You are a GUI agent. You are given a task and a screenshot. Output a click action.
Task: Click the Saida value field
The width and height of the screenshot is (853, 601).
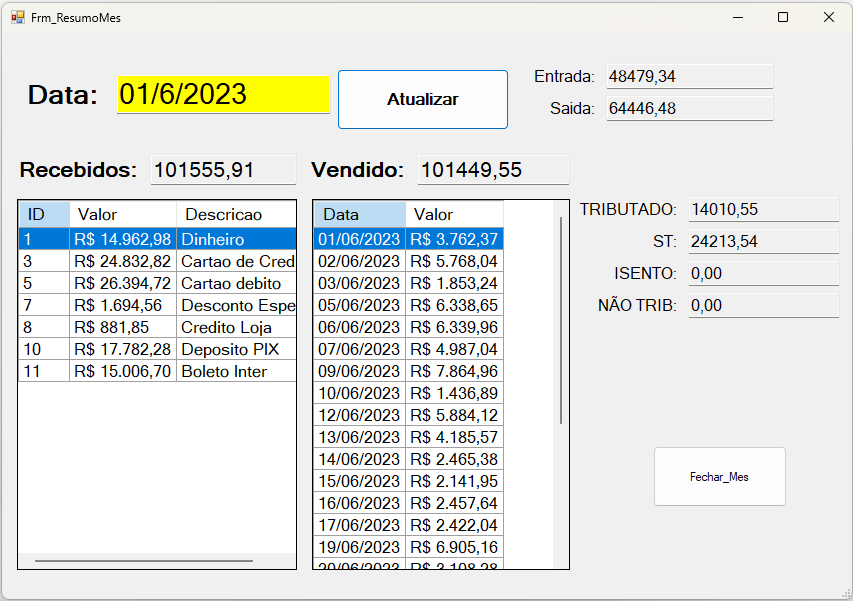(x=689, y=108)
